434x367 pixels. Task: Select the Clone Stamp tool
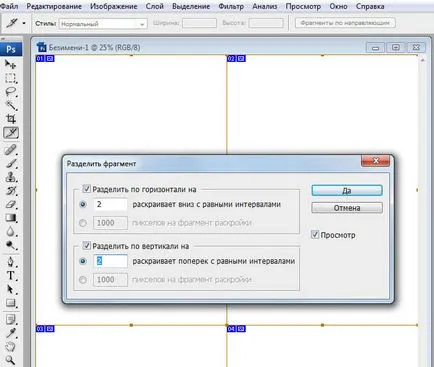click(x=11, y=177)
